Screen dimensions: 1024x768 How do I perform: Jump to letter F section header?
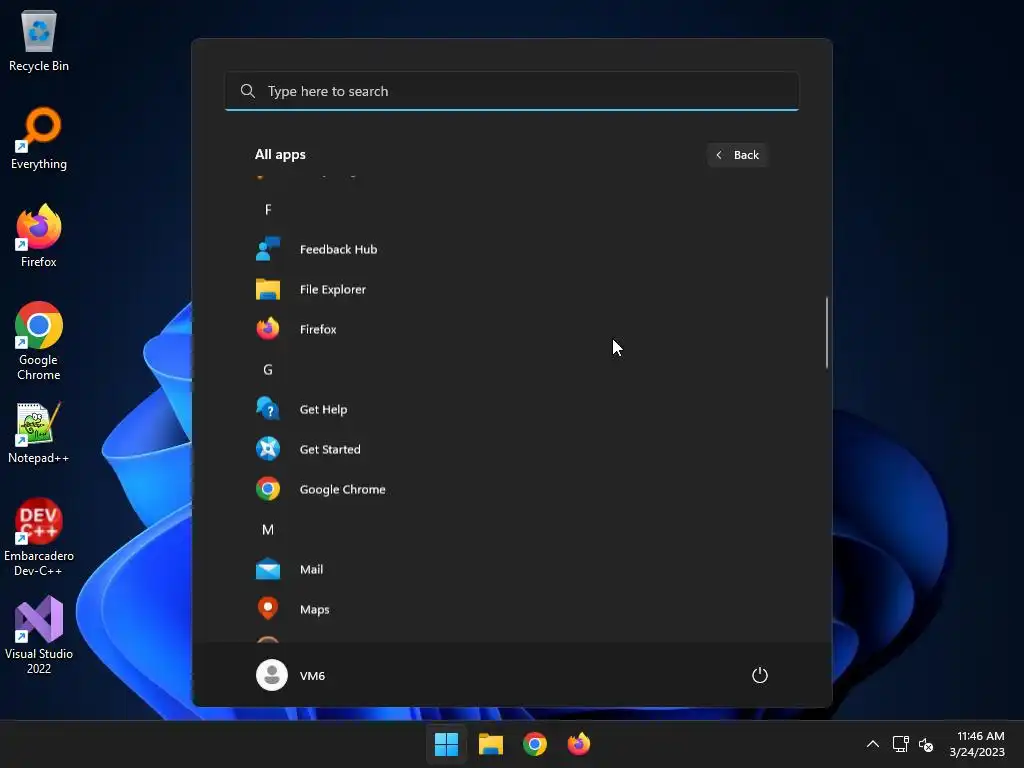click(x=268, y=210)
